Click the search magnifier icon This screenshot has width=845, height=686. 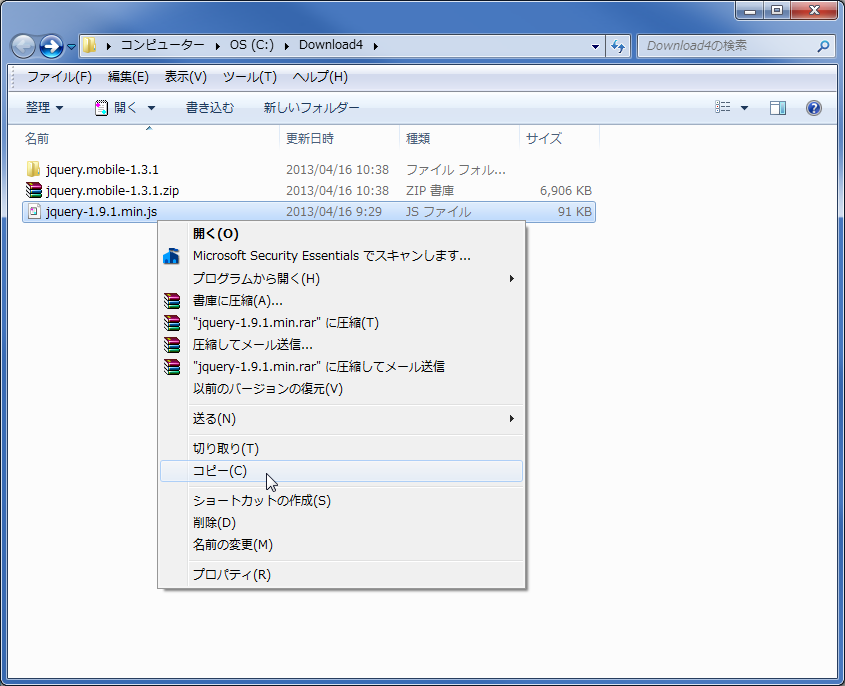point(823,46)
